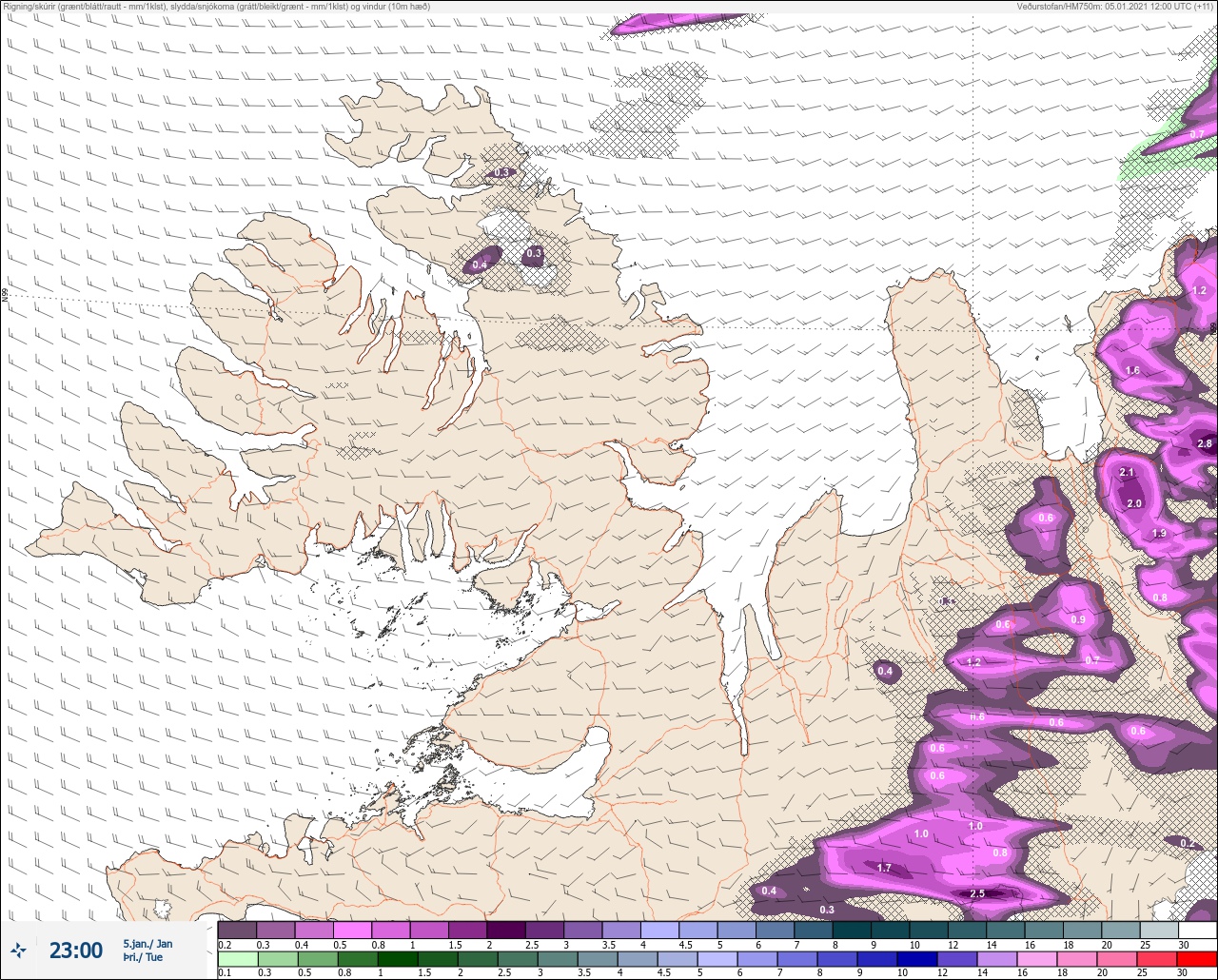The width and height of the screenshot is (1218, 980).
Task: Click the upper legend dark purple swatch right of 2
Action: point(506,930)
